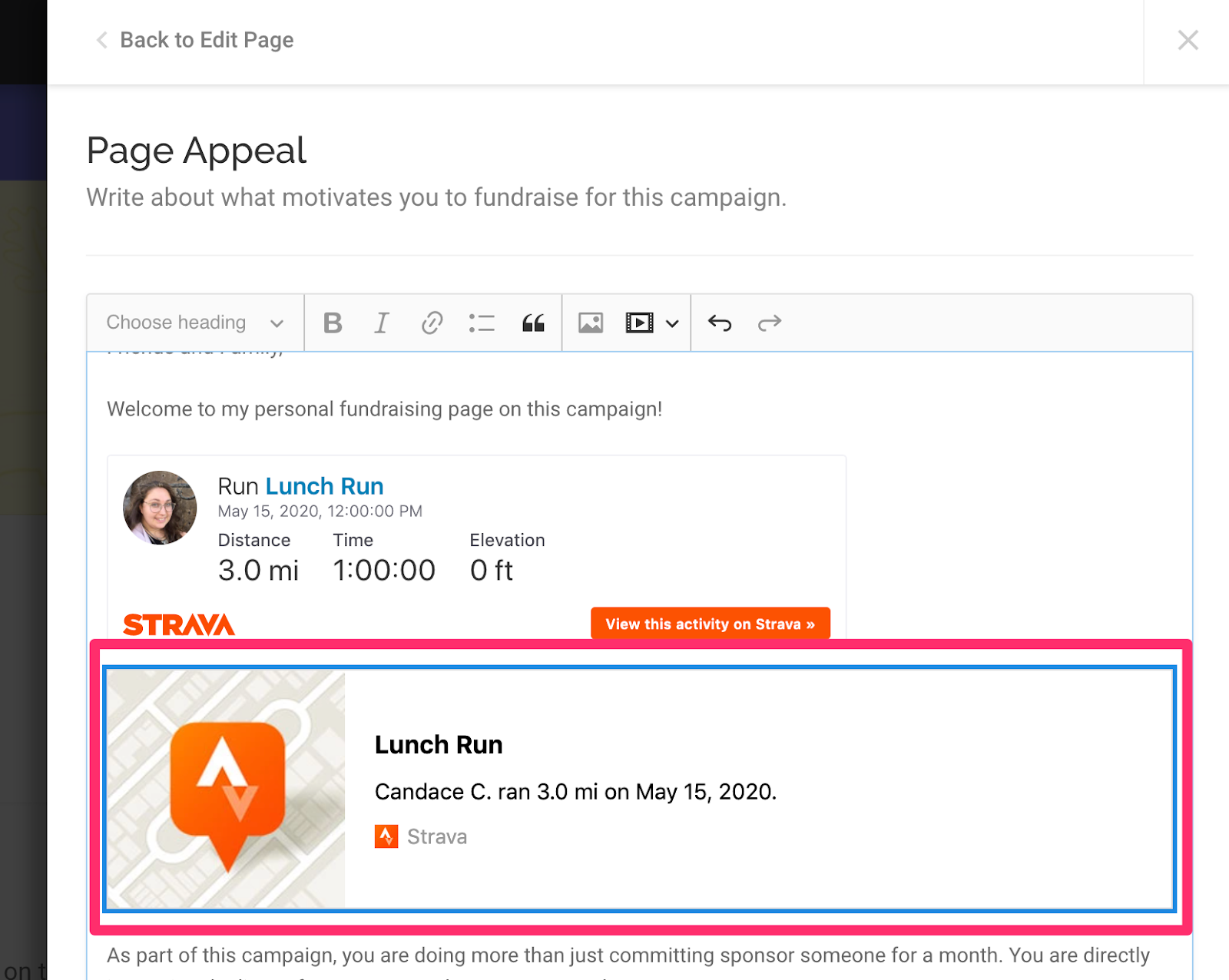Go back to Edit Page
This screenshot has height=980, width=1229.
pos(207,40)
